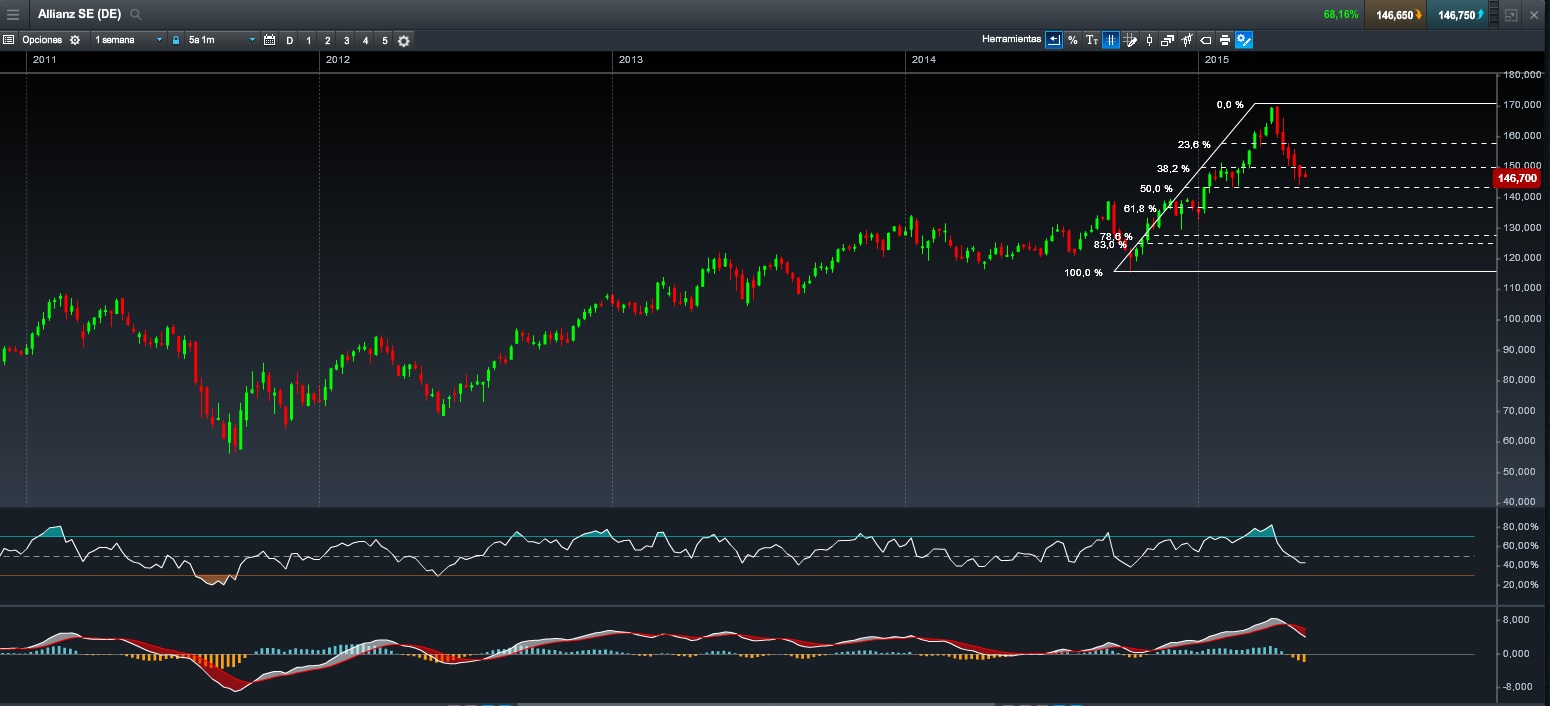Expand the '1 semana' interval dropdown

pos(128,40)
